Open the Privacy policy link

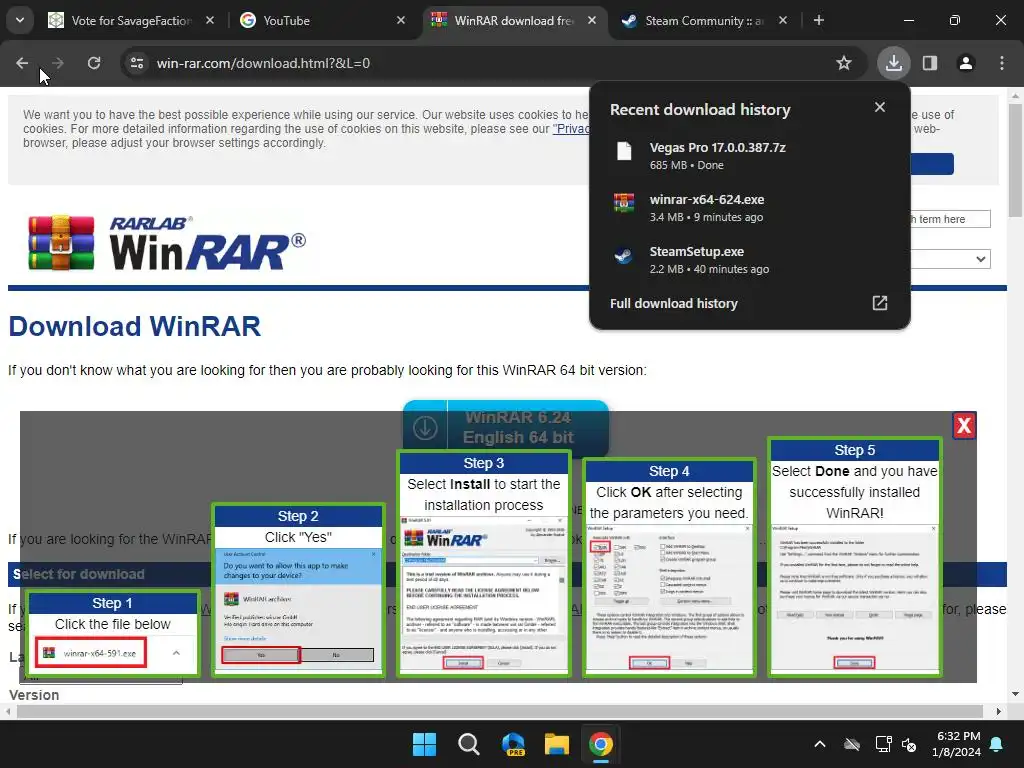click(571, 129)
